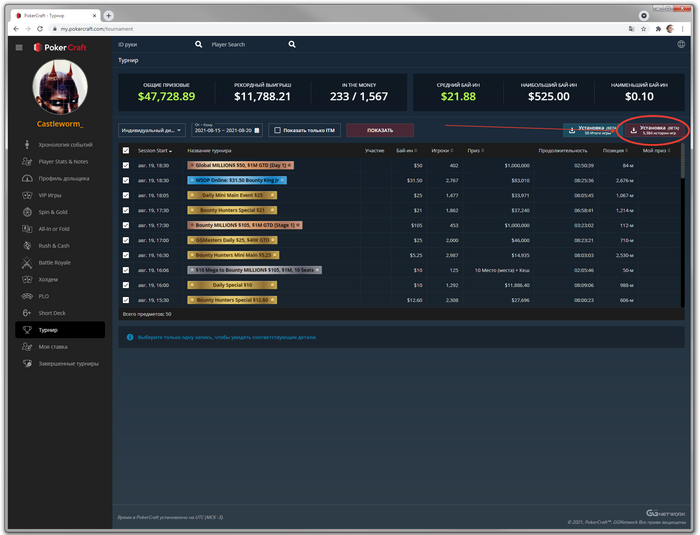
Task: Uncheck the Bounty MILLION$ $105 Stage 1 row checkbox
Action: (x=126, y=225)
